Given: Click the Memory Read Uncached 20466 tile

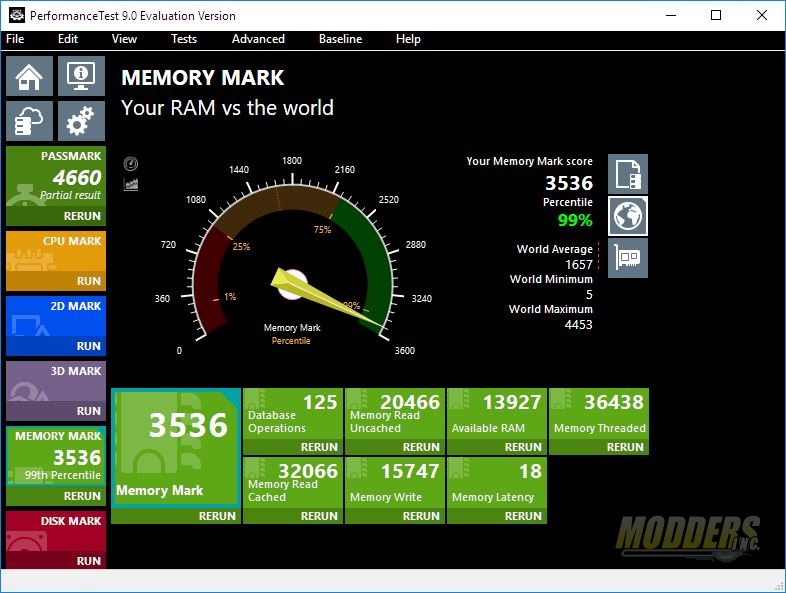Looking at the screenshot, I should tap(395, 414).
